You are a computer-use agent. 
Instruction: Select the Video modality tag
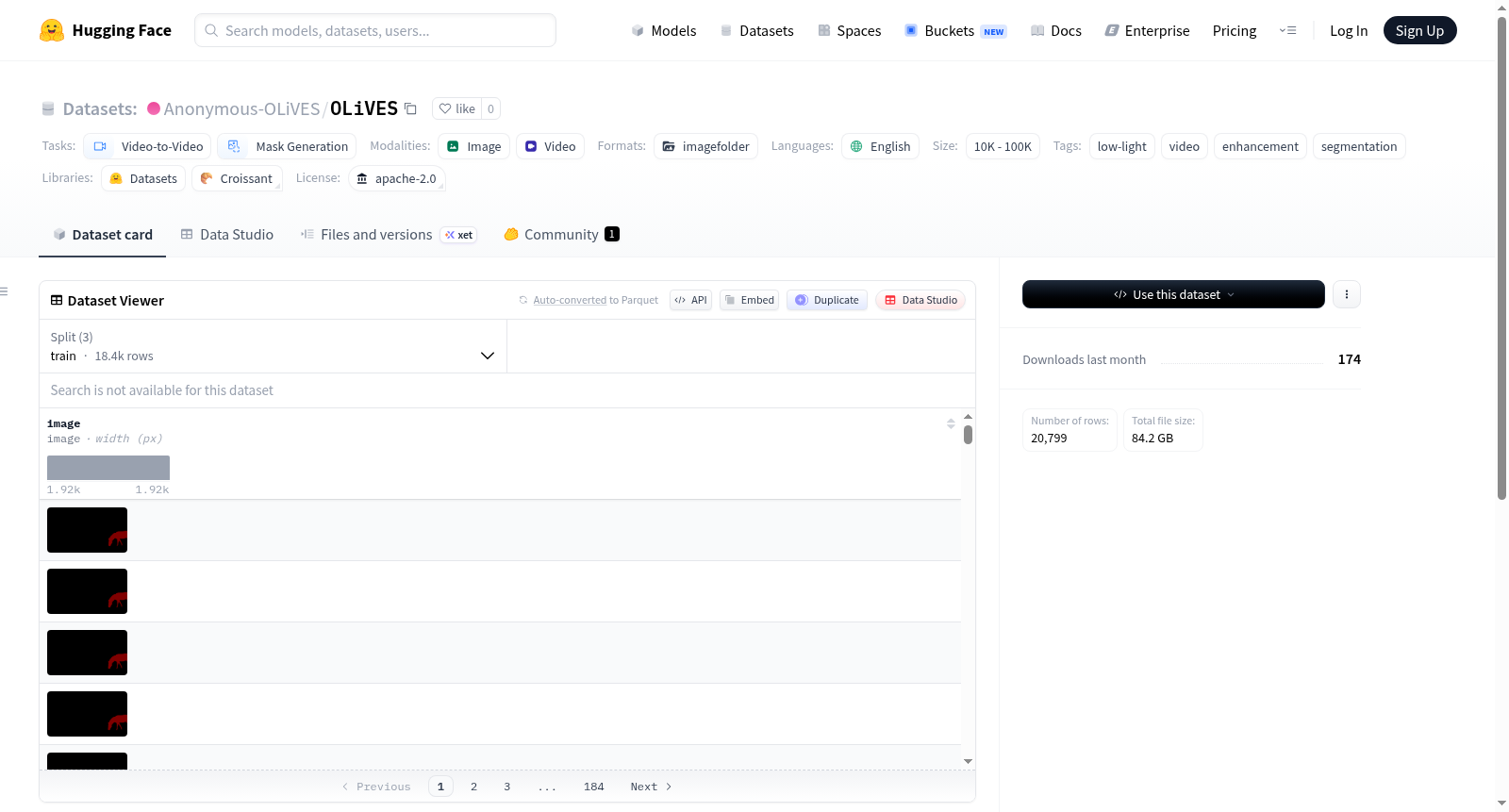550,146
